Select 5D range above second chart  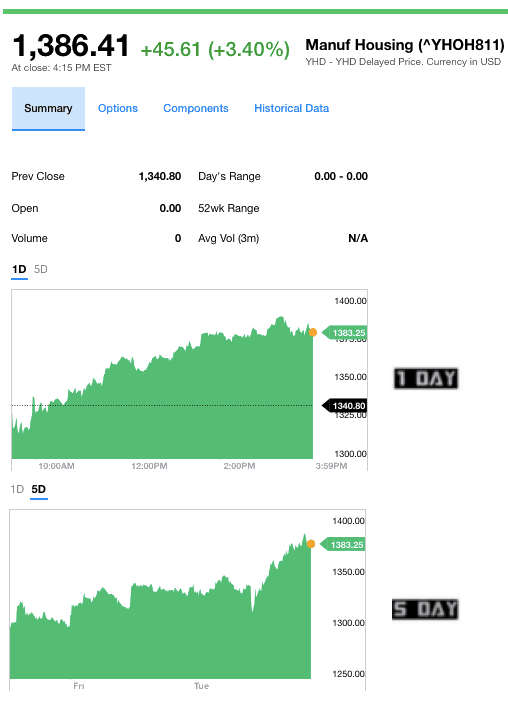(x=39, y=490)
